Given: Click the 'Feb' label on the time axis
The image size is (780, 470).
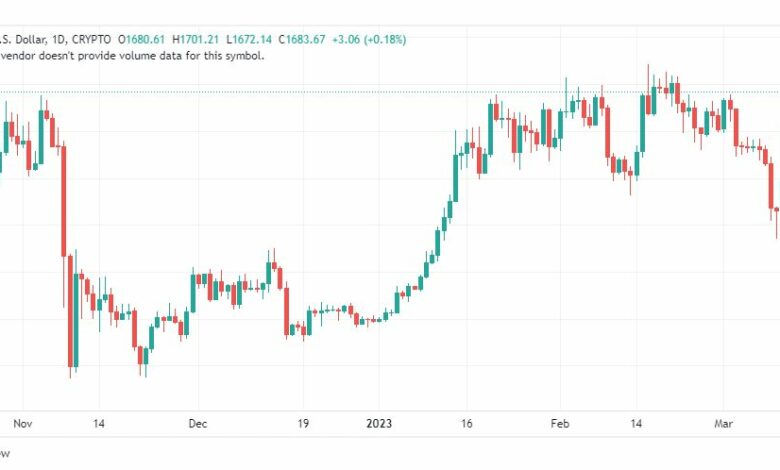Looking at the screenshot, I should coord(560,424).
